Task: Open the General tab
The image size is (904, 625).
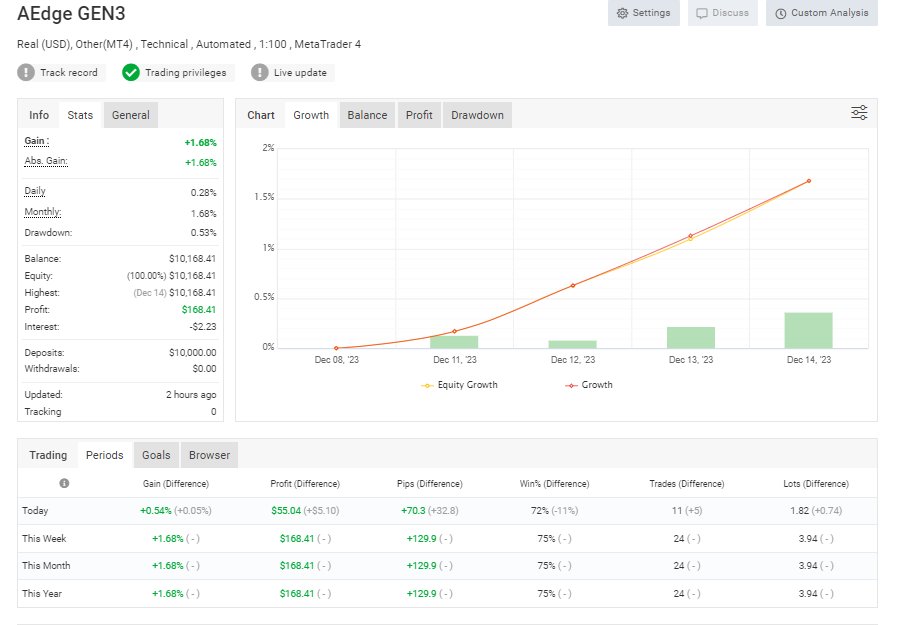Action: point(130,114)
